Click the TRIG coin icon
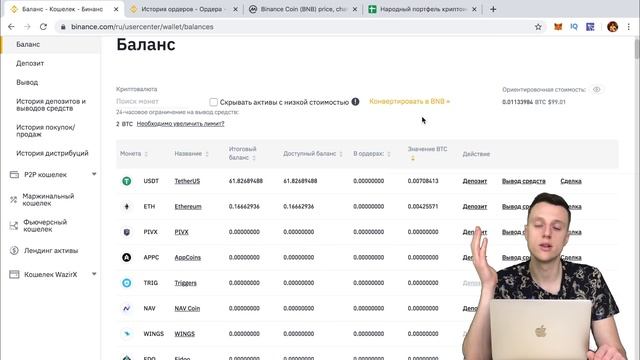 (x=127, y=283)
